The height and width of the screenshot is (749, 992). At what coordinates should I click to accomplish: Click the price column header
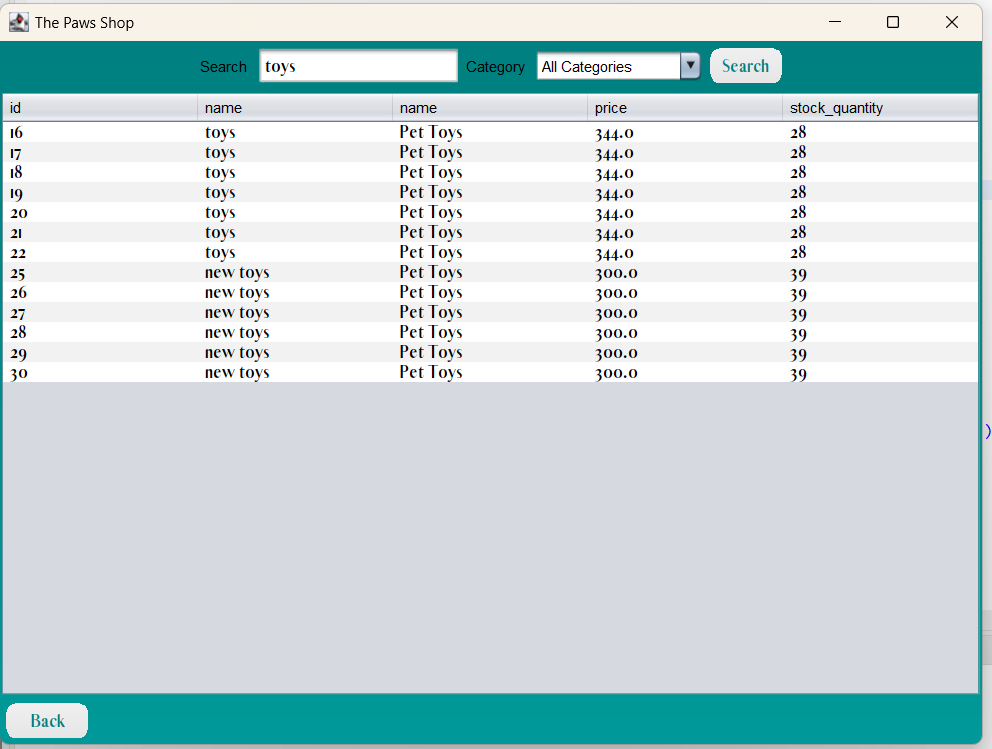point(684,107)
